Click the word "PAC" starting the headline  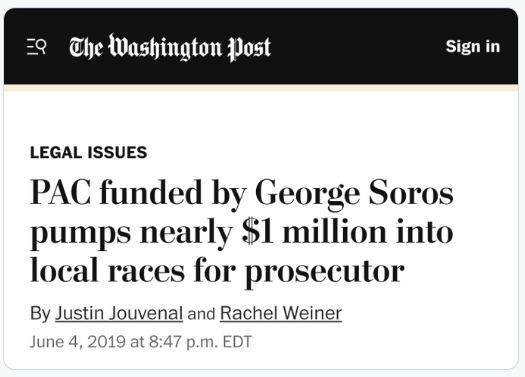[60, 192]
